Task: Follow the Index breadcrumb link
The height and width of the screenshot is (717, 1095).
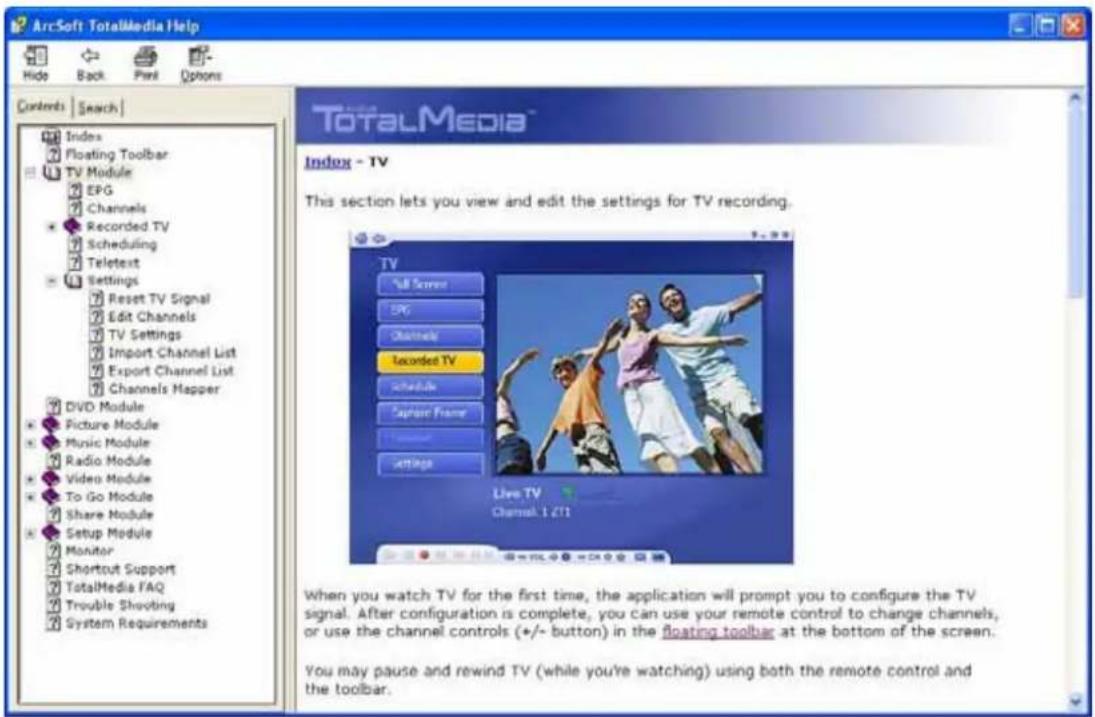Action: point(328,162)
